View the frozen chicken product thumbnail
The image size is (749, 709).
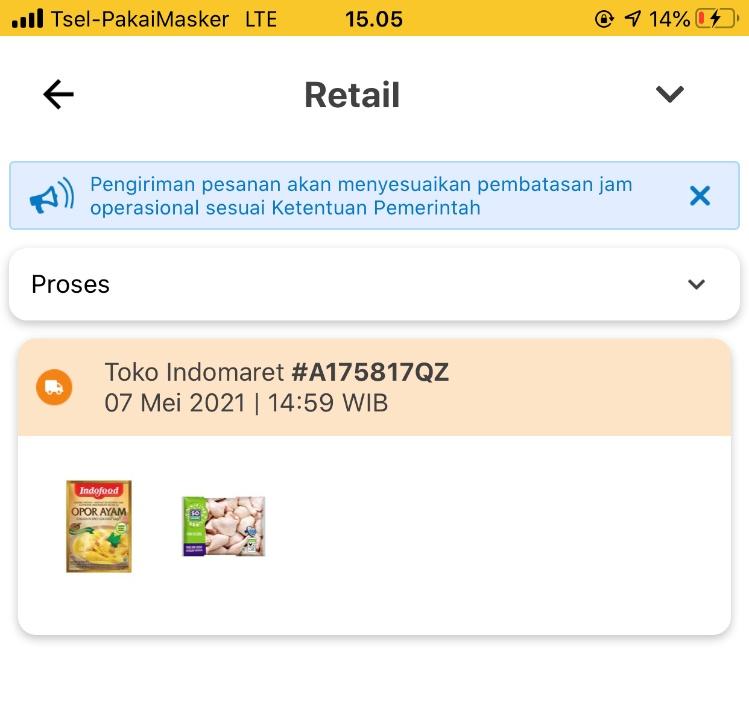coord(224,526)
